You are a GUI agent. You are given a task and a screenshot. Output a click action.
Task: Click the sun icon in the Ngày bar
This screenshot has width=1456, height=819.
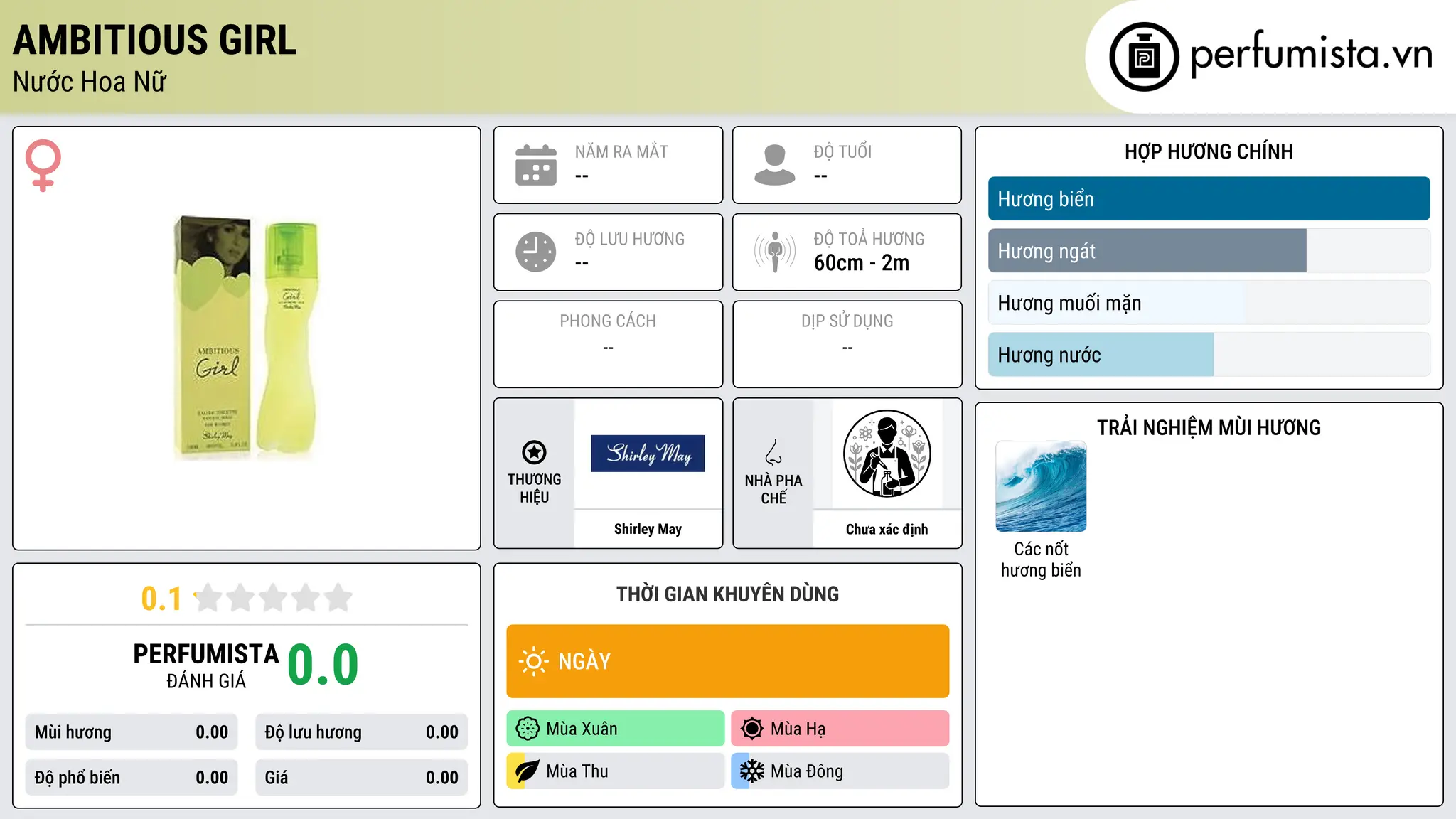533,661
